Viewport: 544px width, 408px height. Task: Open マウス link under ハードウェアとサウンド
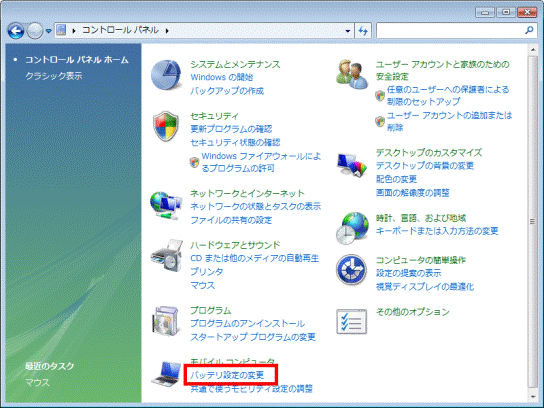203,285
